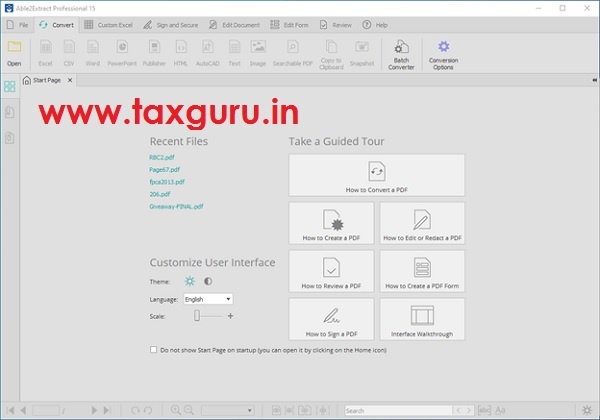This screenshot has height=420, width=600.
Task: Jump to the last page
Action: (108, 410)
